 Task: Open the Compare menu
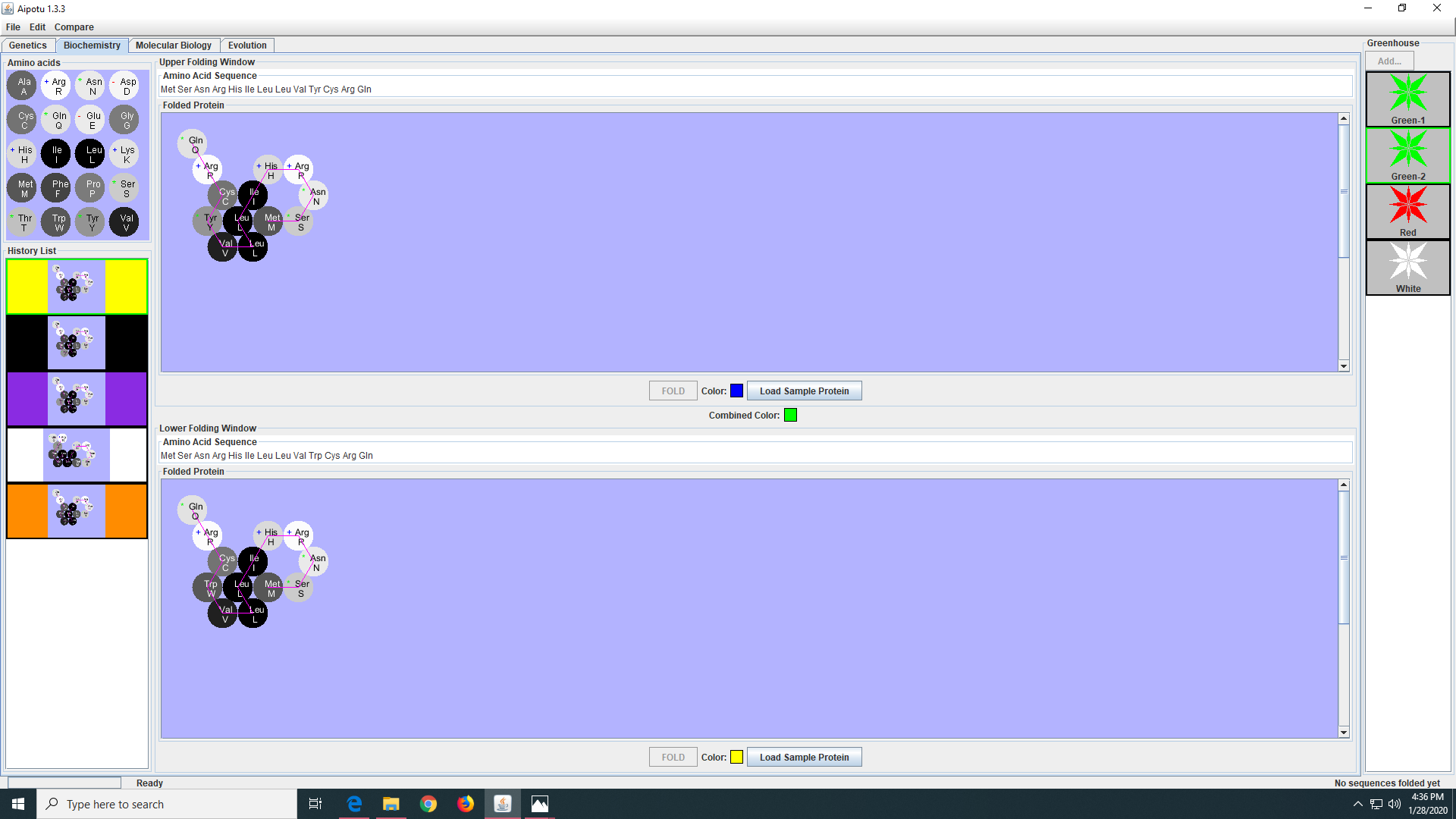tap(74, 27)
